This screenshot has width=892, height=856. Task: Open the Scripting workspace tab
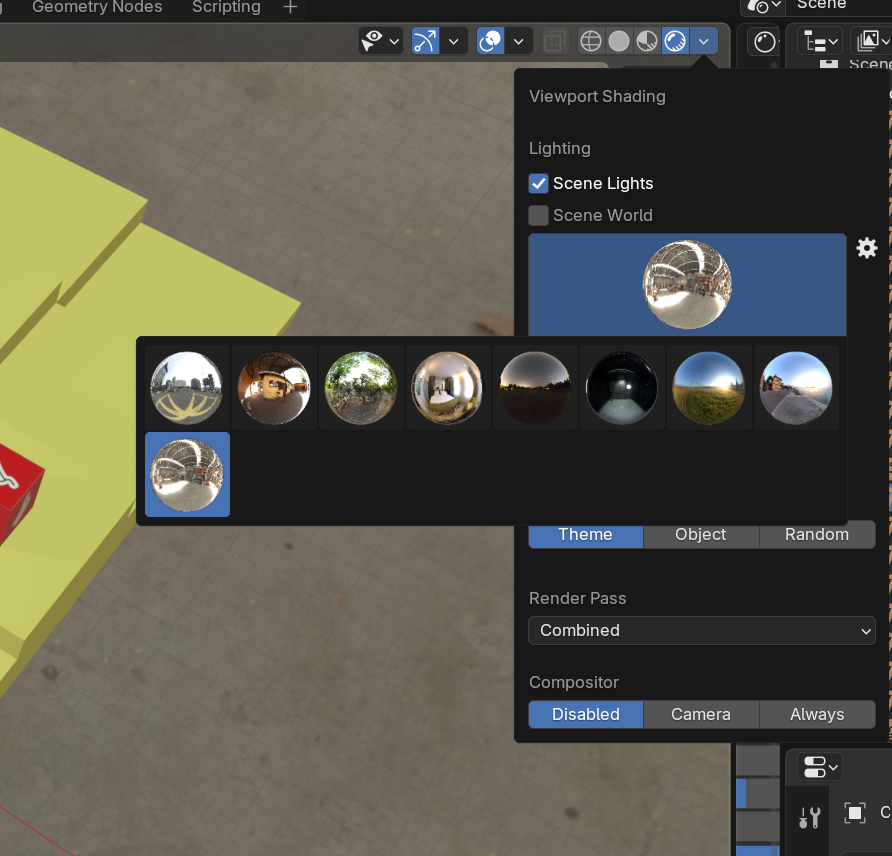coord(226,8)
